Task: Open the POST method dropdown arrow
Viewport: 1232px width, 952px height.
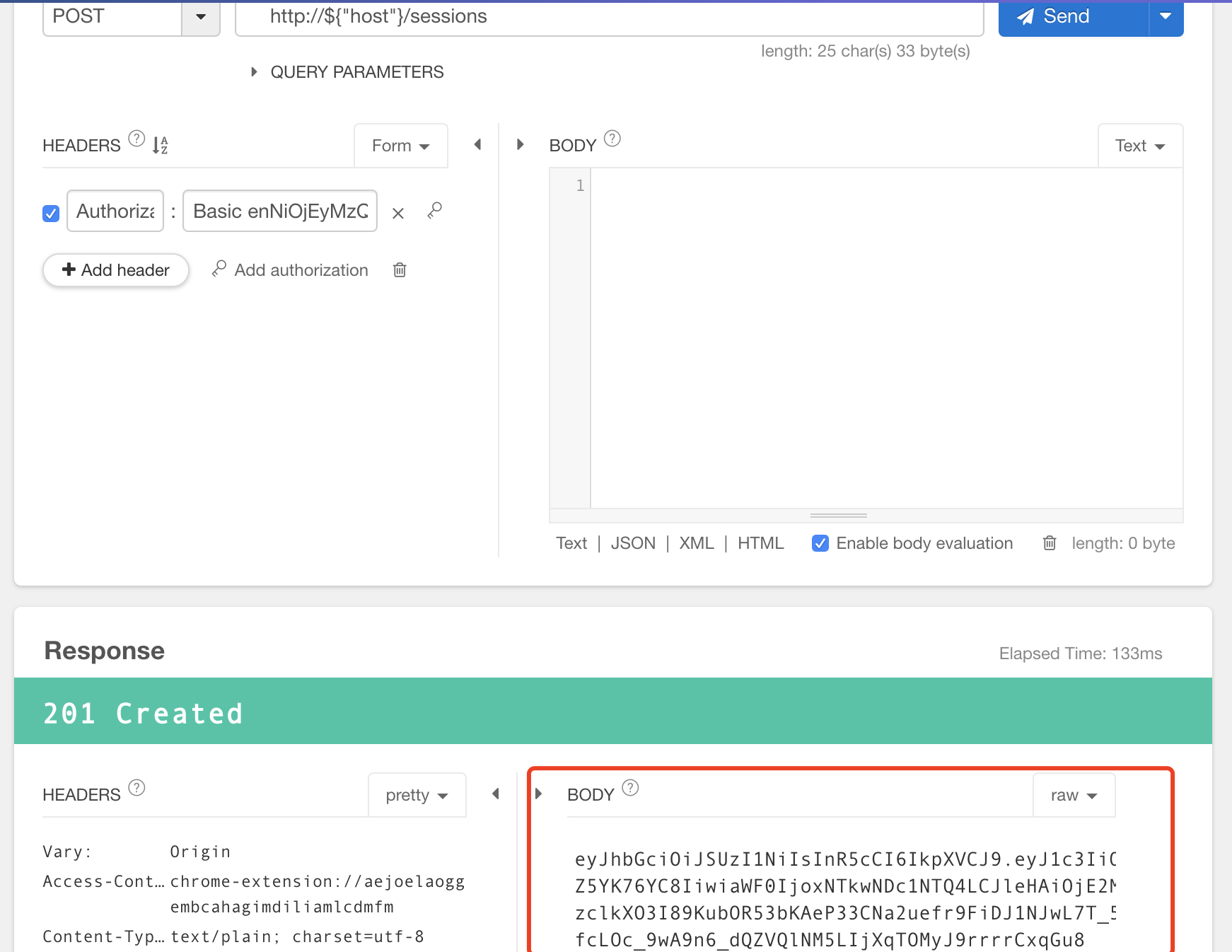Action: point(201,17)
